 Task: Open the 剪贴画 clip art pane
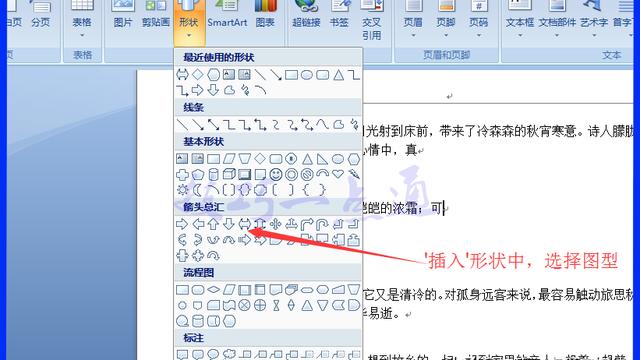(x=156, y=15)
